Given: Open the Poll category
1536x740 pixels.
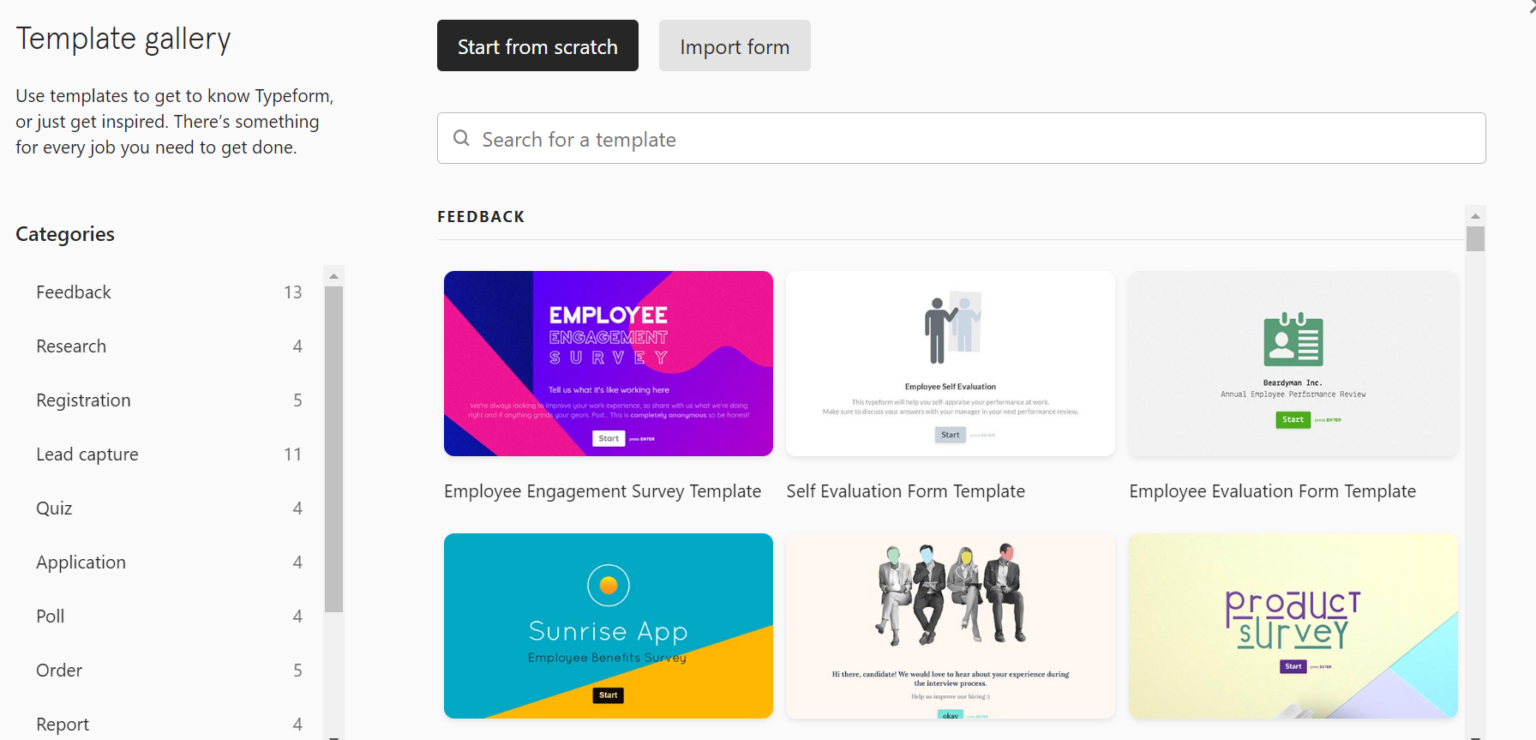Looking at the screenshot, I should tap(50, 616).
